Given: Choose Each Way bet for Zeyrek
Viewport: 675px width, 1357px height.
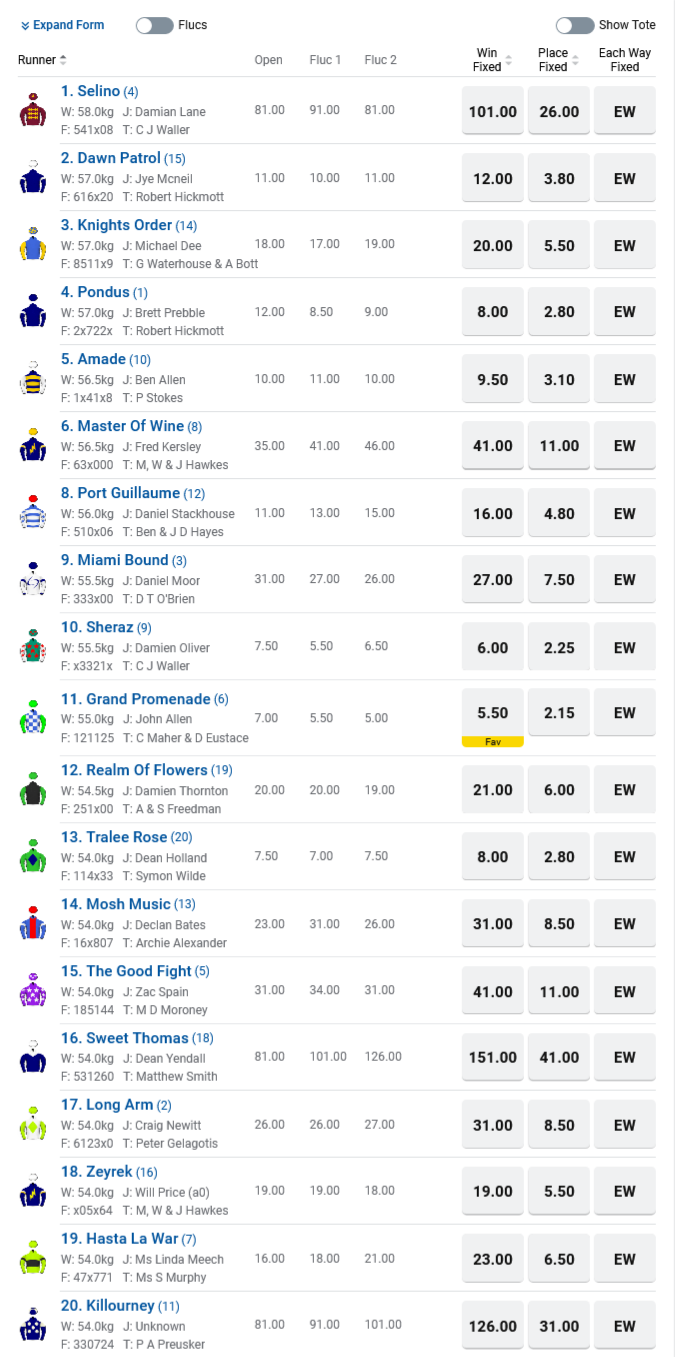Looking at the screenshot, I should [x=625, y=1191].
